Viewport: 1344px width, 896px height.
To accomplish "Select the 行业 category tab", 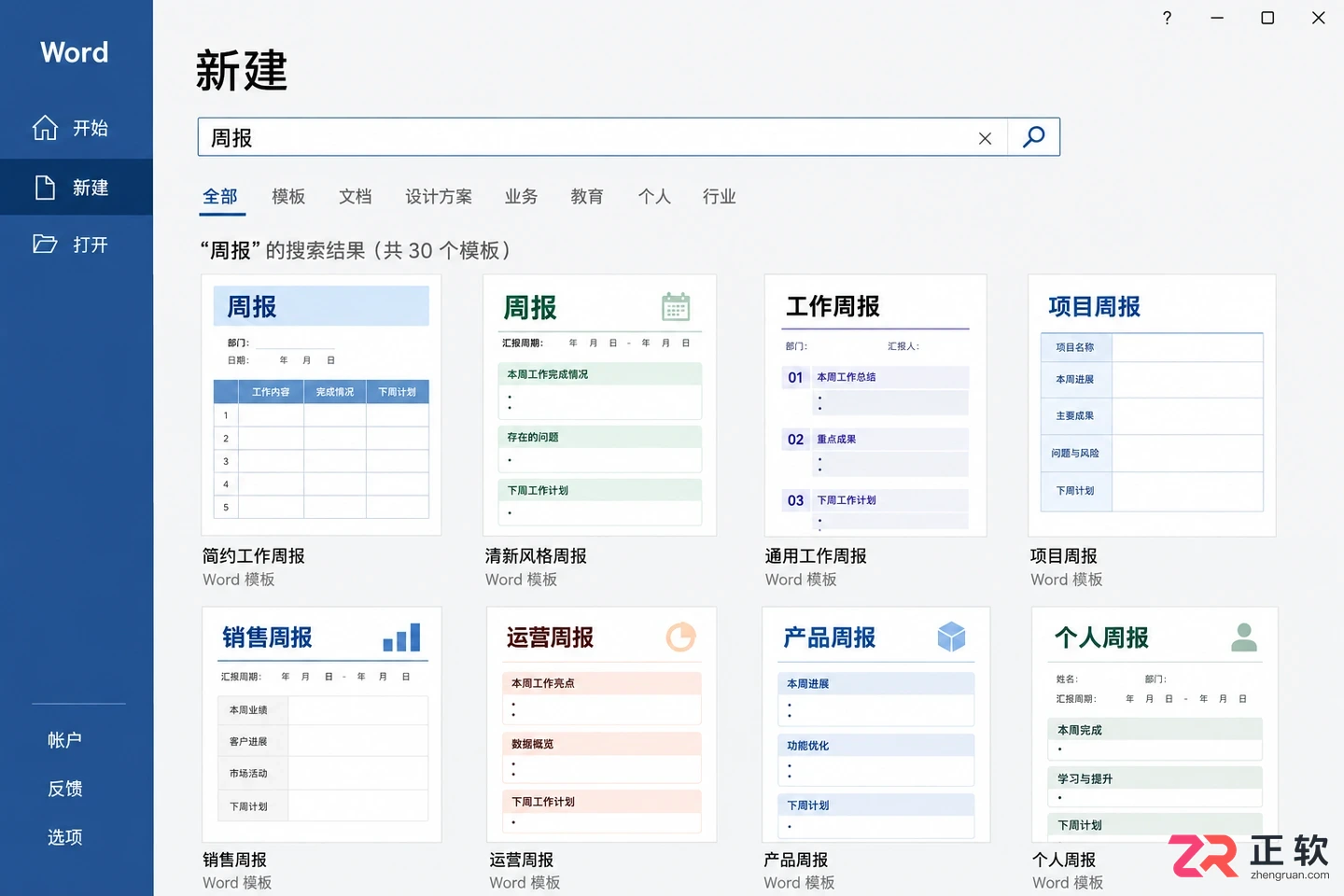I will point(720,197).
